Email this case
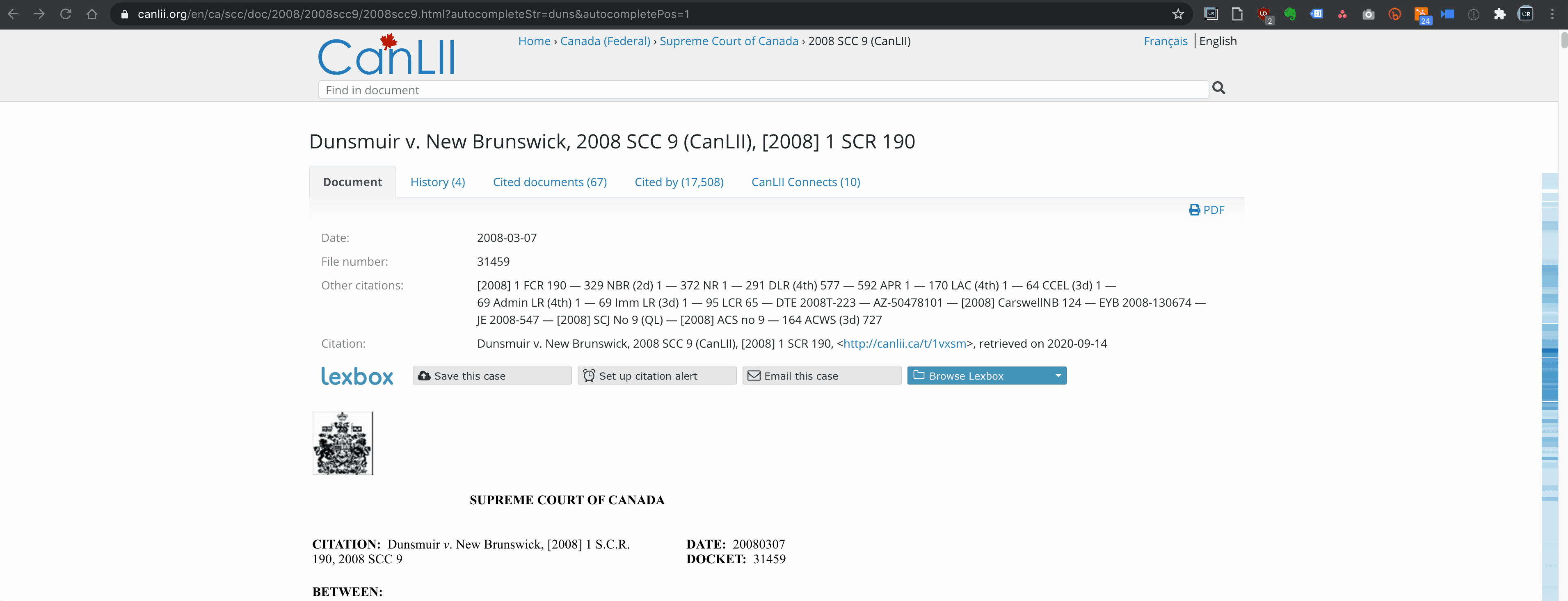Screen dimensions: 1568x601 [822, 376]
